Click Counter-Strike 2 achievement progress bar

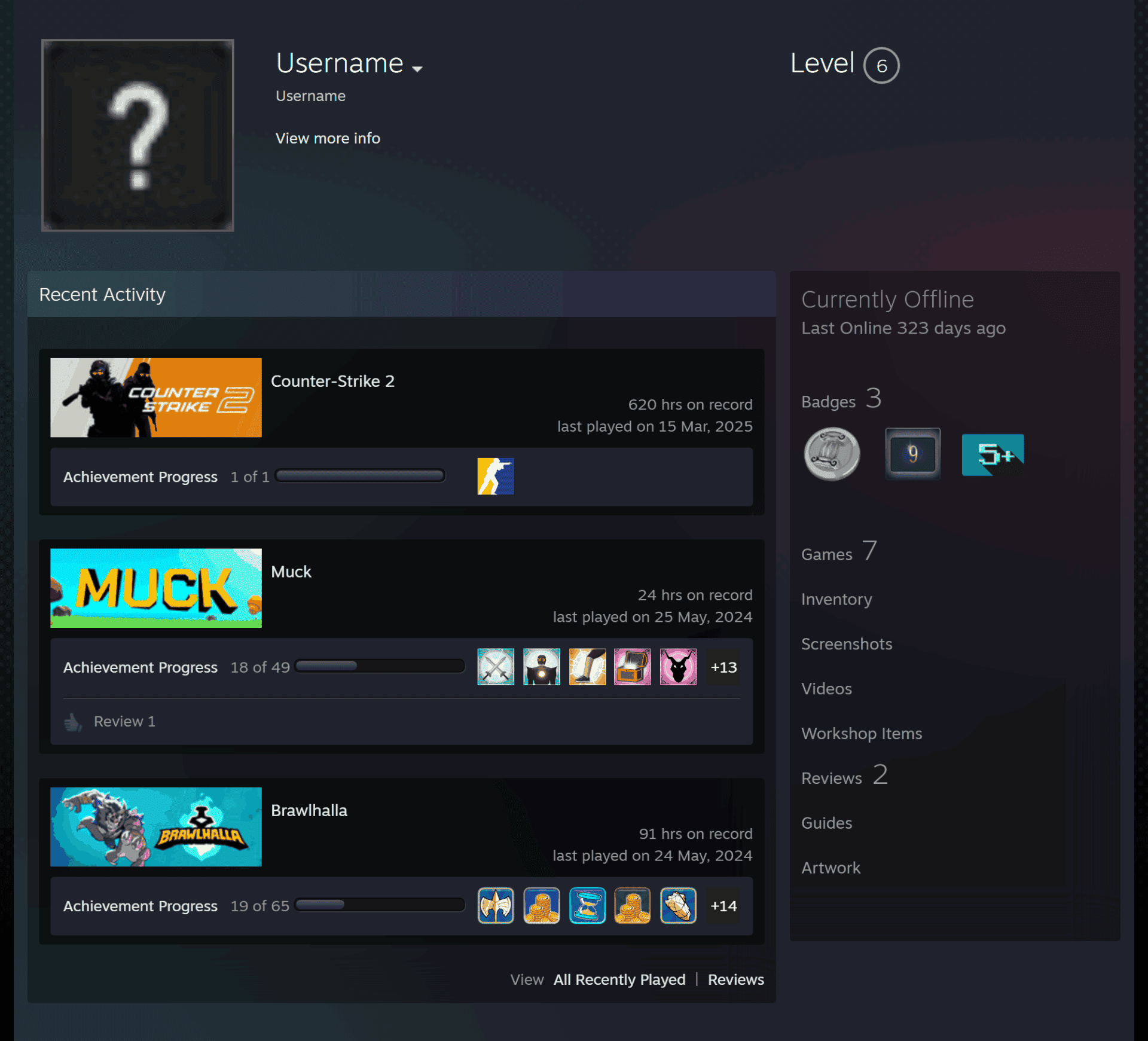click(360, 476)
